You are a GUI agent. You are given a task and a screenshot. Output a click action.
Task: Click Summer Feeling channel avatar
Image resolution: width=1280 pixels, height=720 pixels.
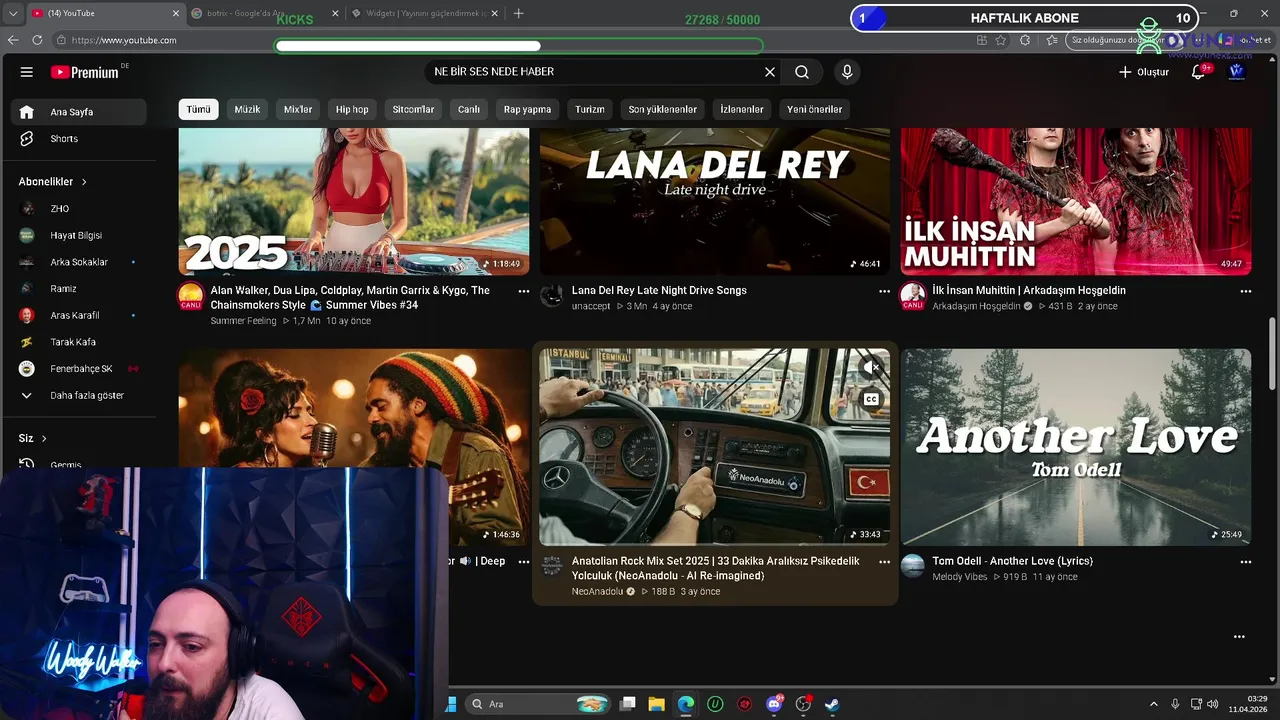pyautogui.click(x=191, y=296)
